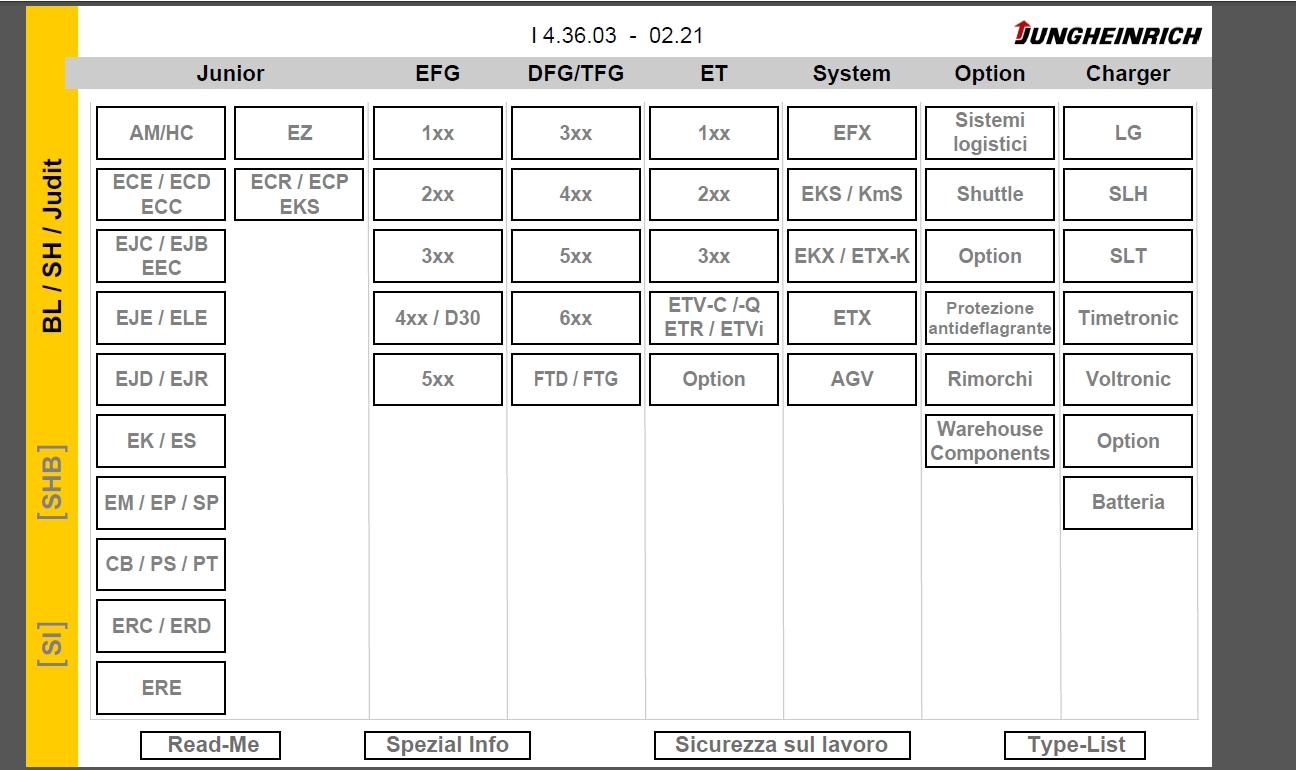Select the AGV system button
1296x770 pixels.
(852, 379)
